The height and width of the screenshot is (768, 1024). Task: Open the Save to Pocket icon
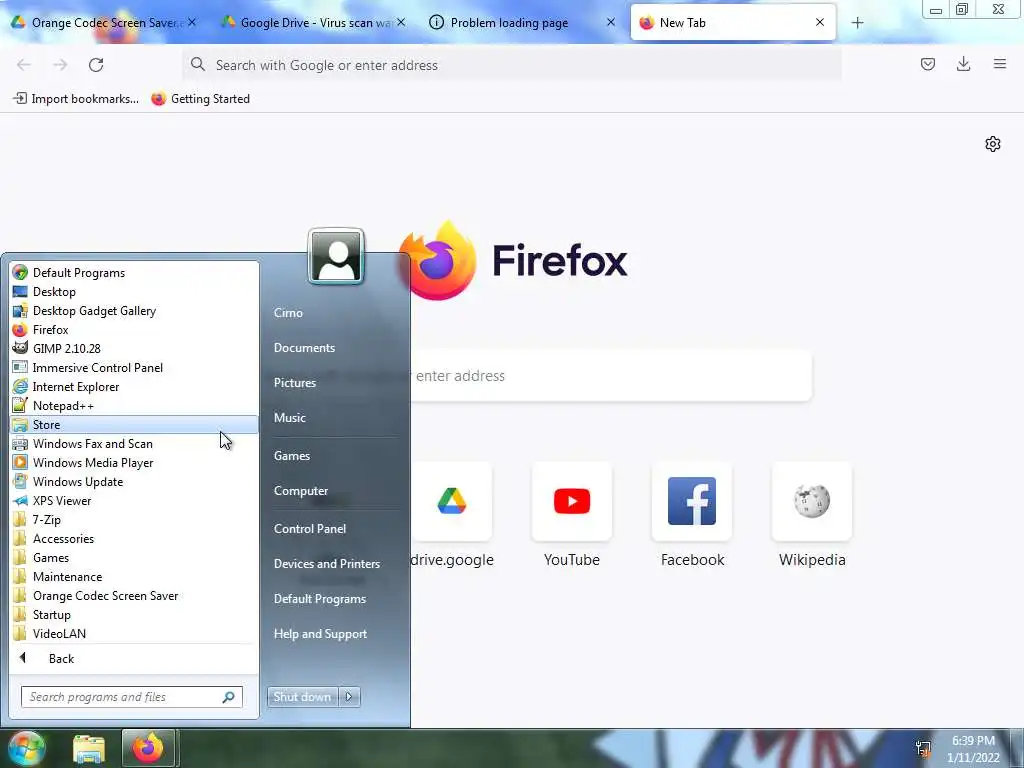[927, 64]
